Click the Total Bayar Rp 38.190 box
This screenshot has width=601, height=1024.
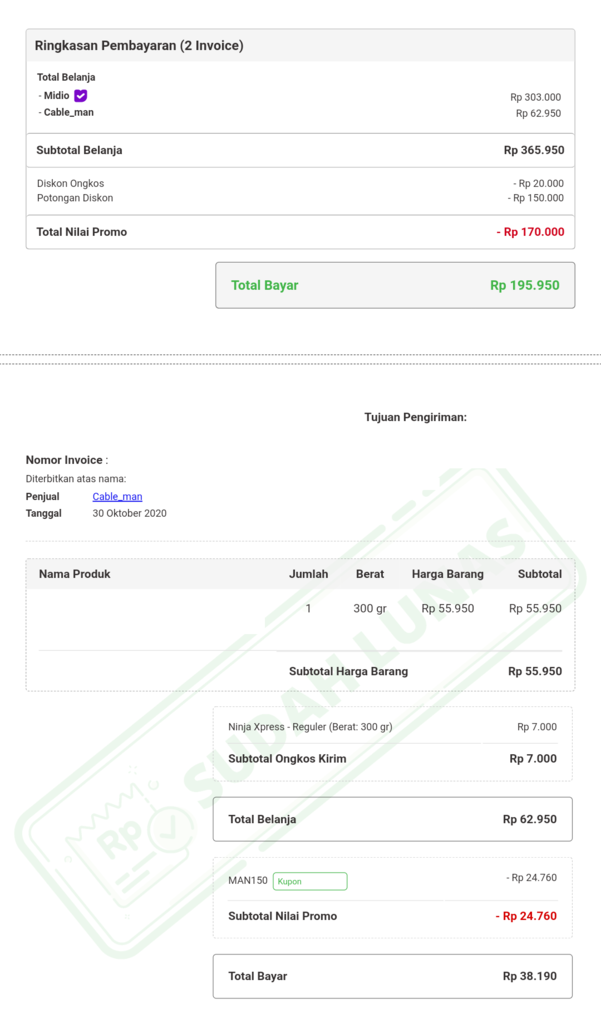(392, 976)
